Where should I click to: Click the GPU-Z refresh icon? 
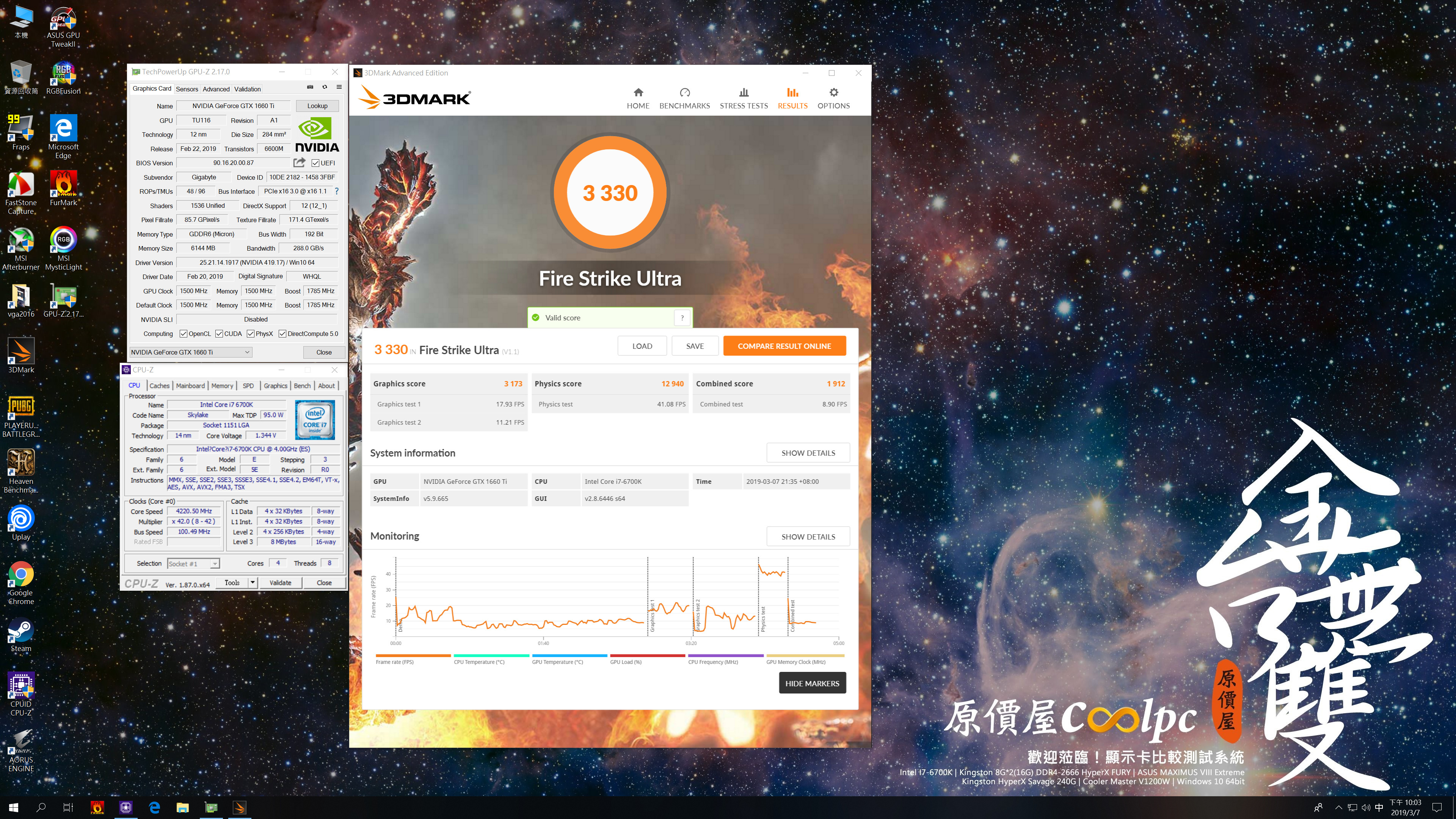(325, 87)
